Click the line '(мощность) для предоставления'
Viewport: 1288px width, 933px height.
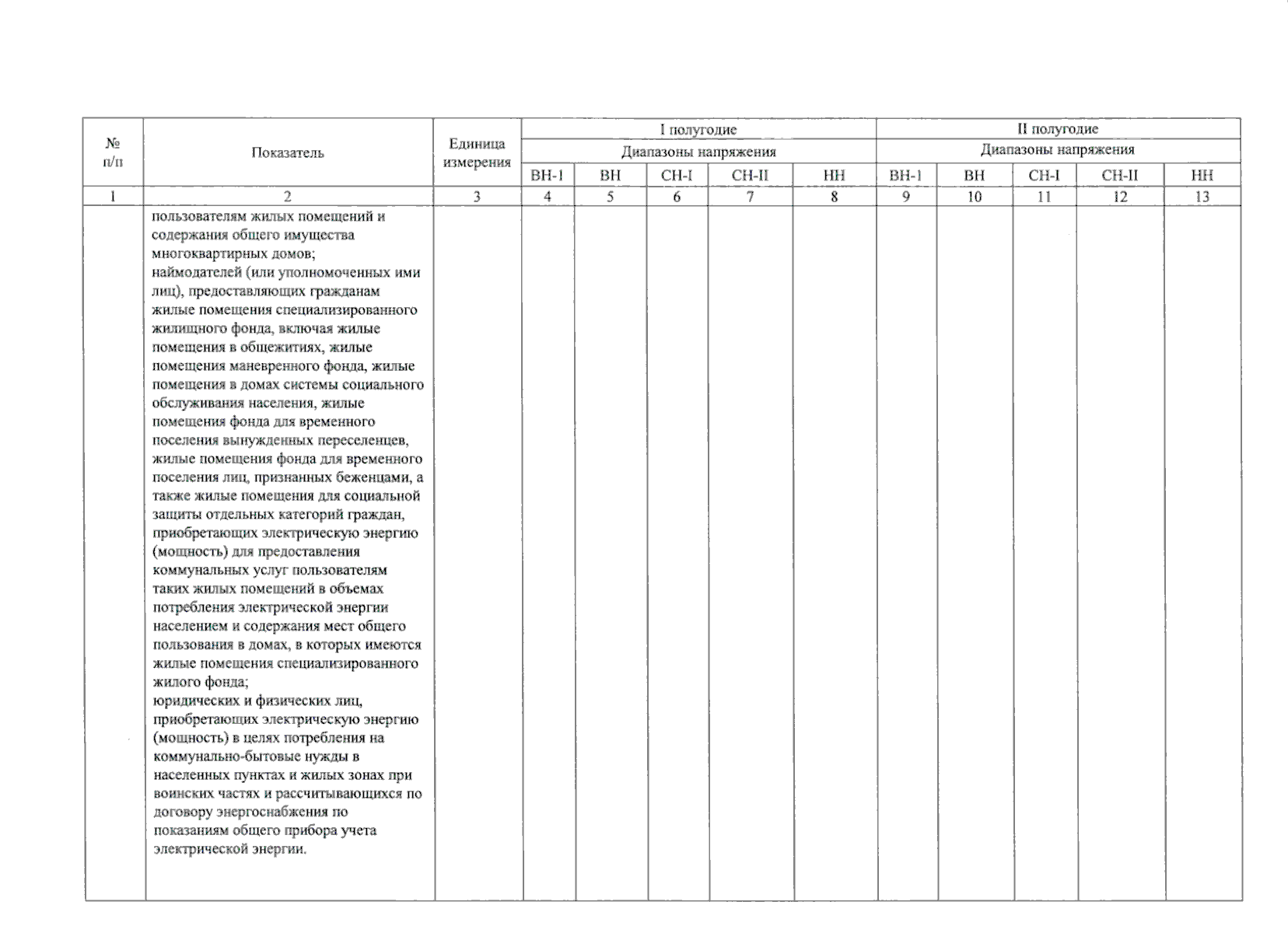point(257,551)
